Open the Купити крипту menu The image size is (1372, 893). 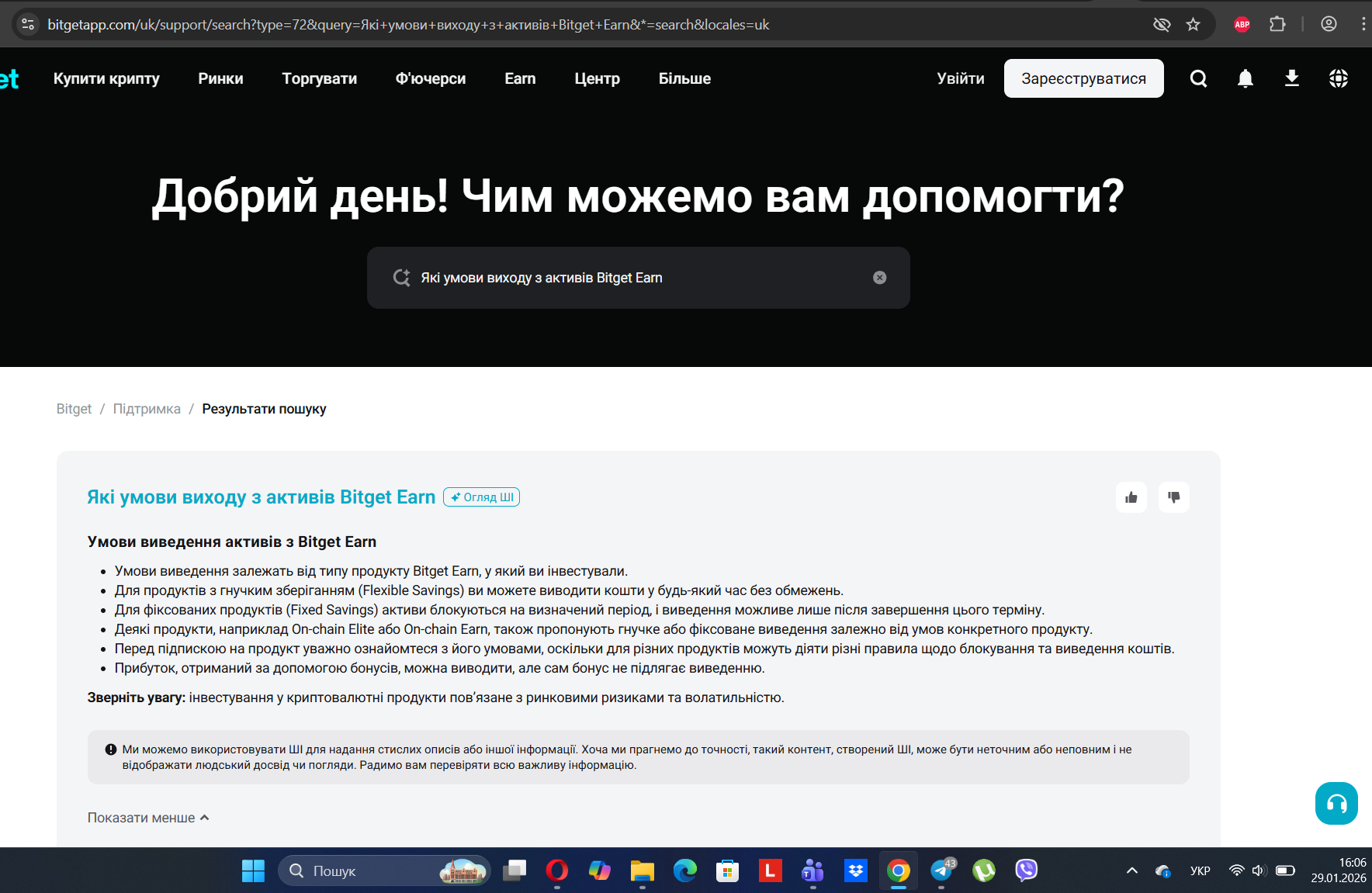tap(106, 78)
